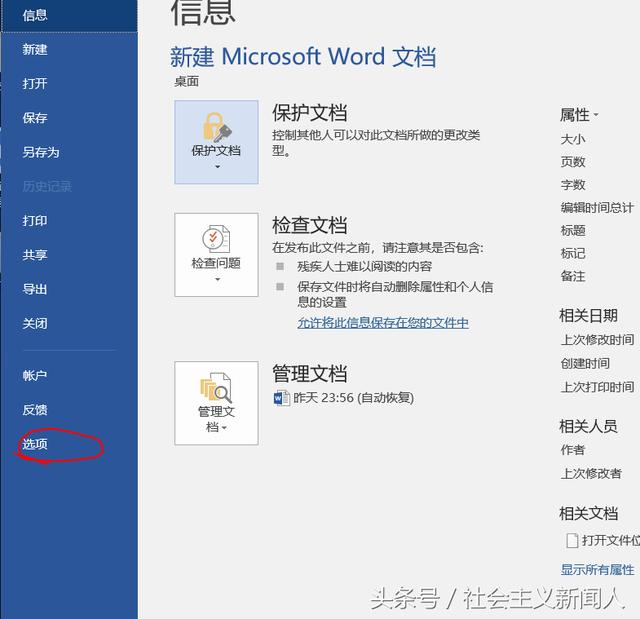Click the 显示所有属性 link
The height and width of the screenshot is (619, 640).
598,570
